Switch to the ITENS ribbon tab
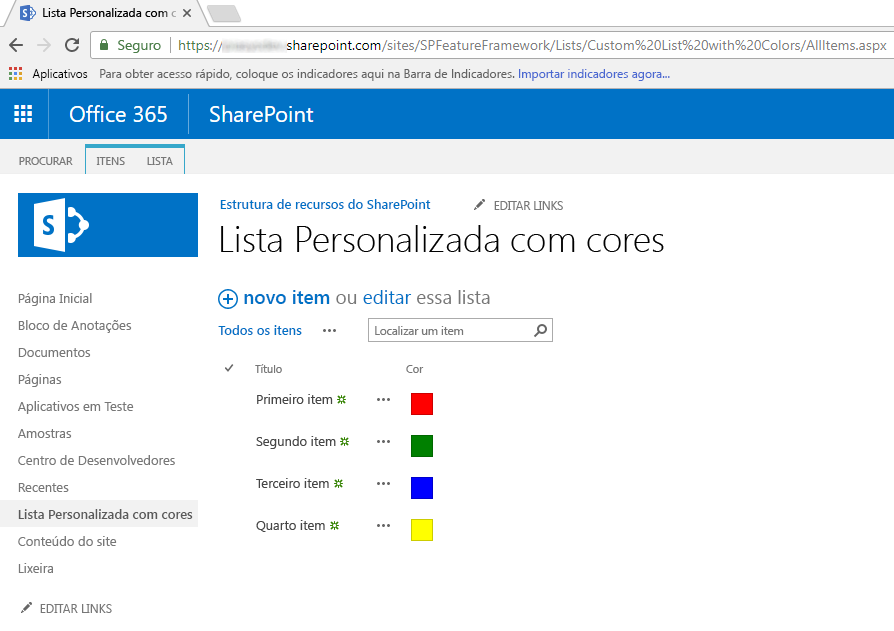Image resolution: width=894 pixels, height=631 pixels. pyautogui.click(x=111, y=161)
